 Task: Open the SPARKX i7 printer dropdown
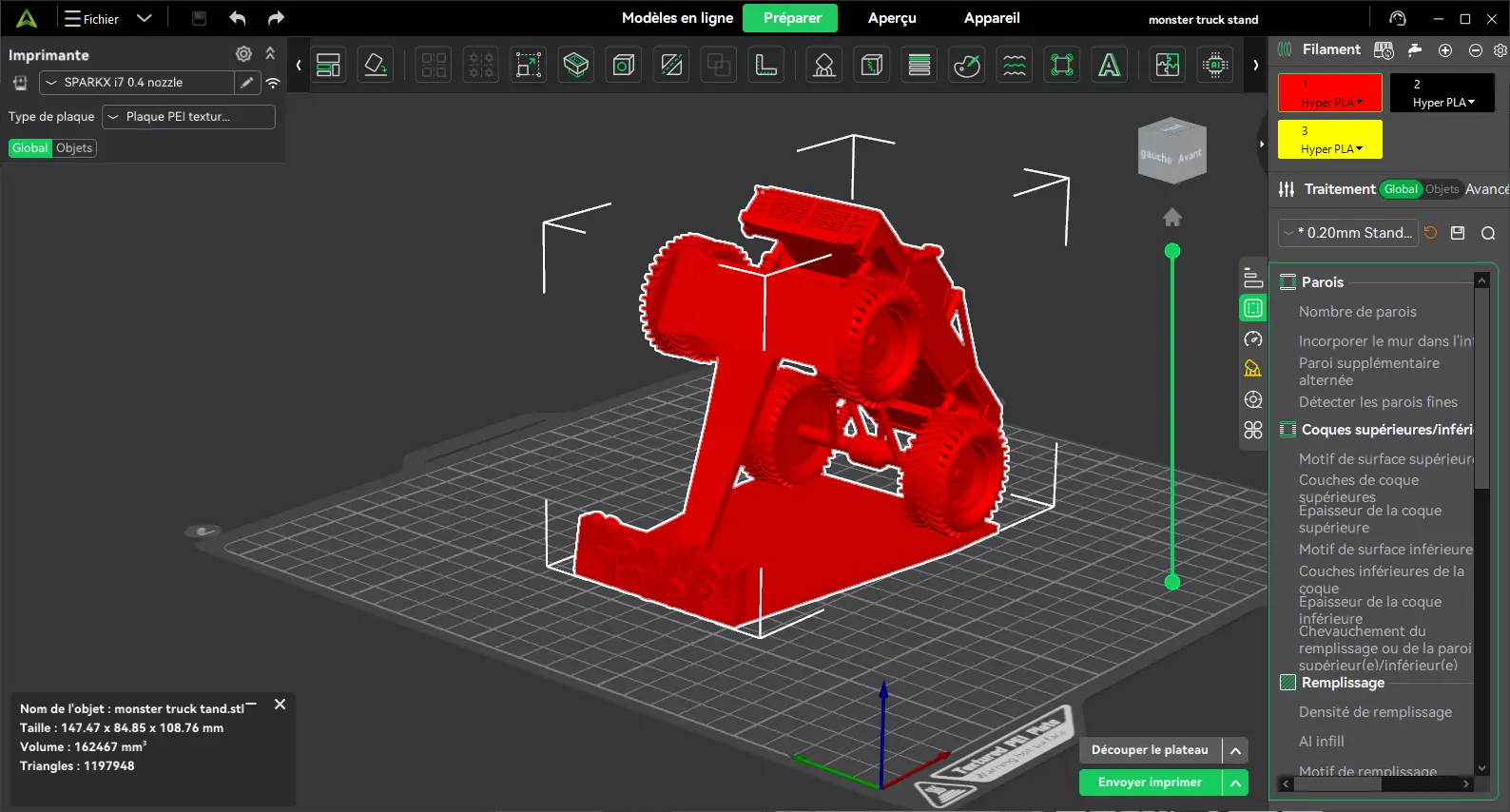pos(137,83)
